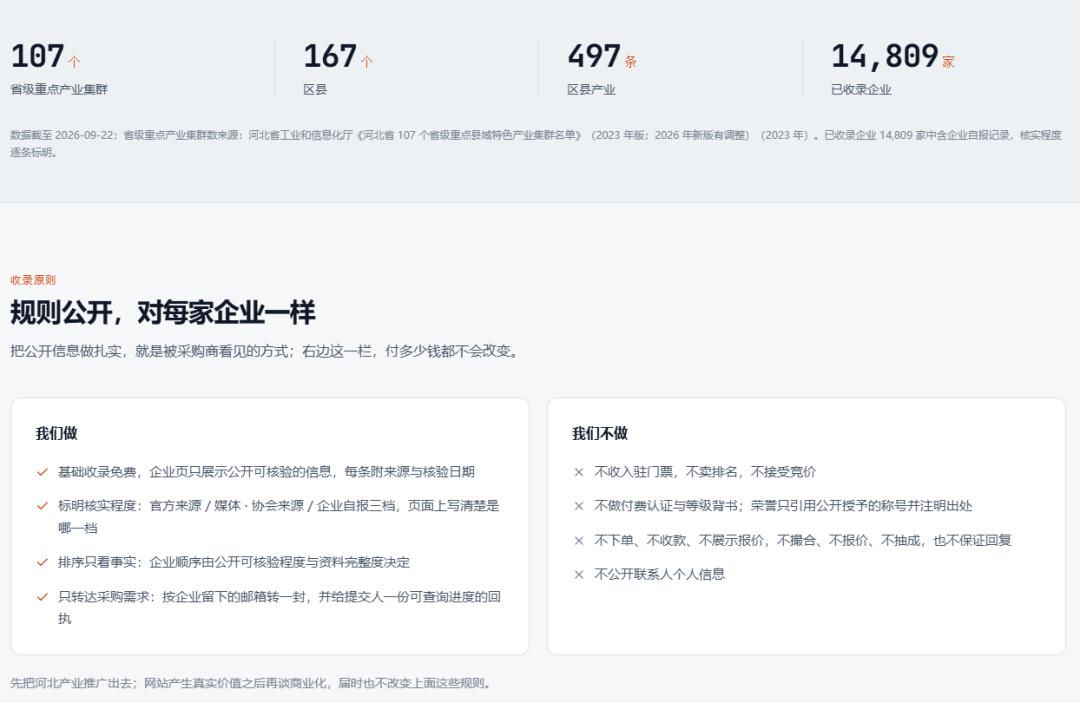Click the 497 区县产业 statistic
1080x703 pixels.
pos(602,68)
